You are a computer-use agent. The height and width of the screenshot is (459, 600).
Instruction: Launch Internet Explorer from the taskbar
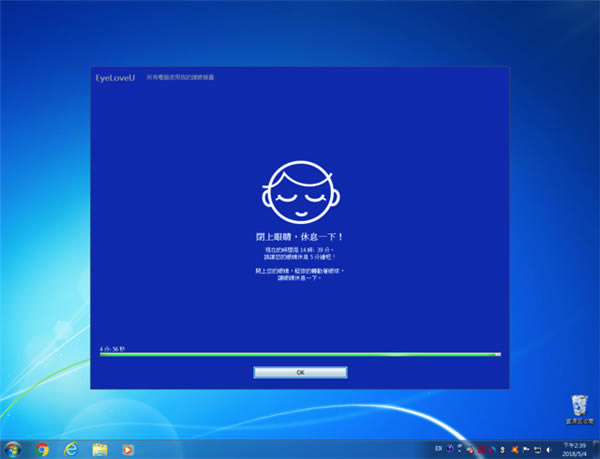pyautogui.click(x=71, y=449)
